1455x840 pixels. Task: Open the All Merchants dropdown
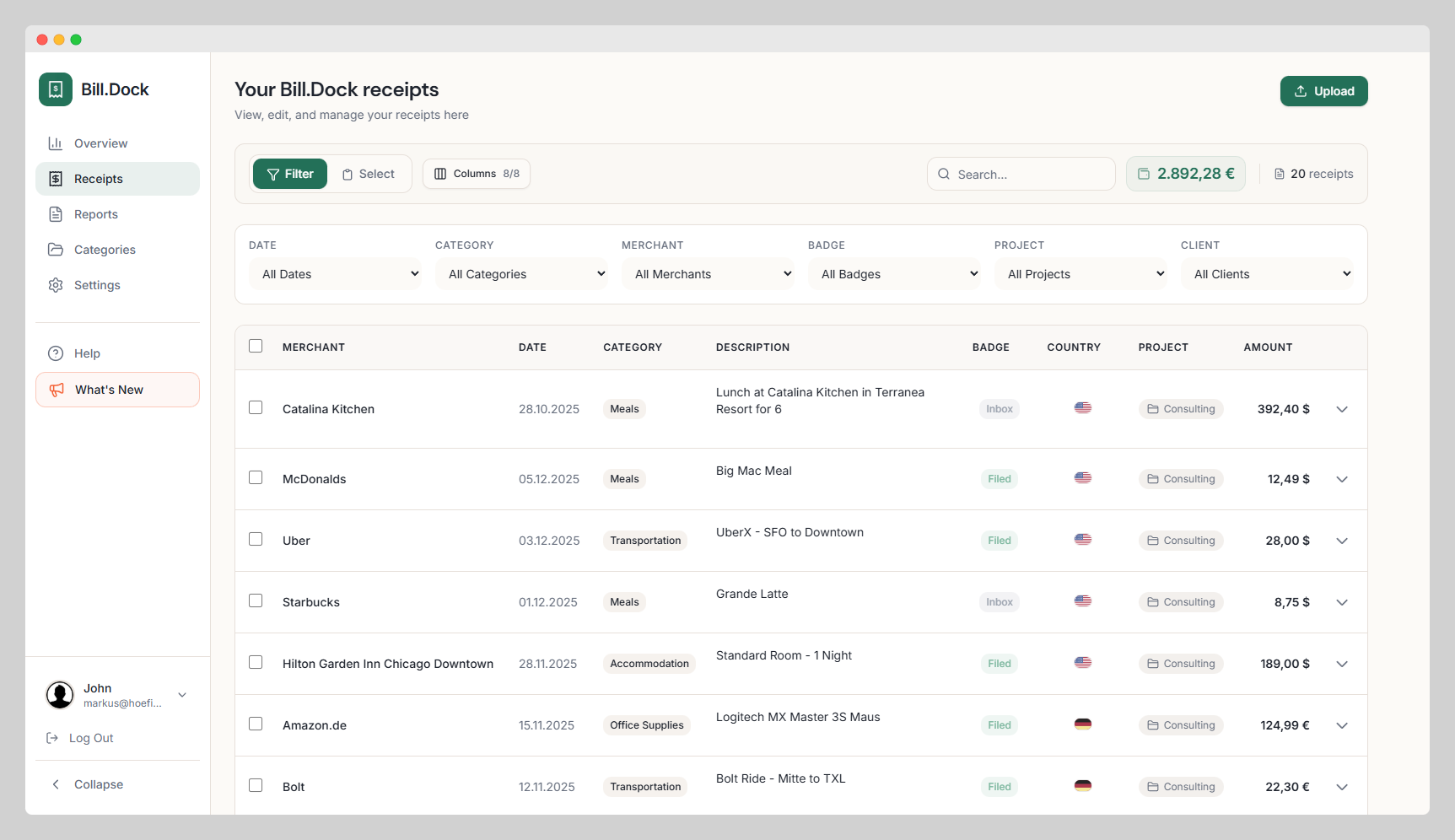[x=708, y=274]
